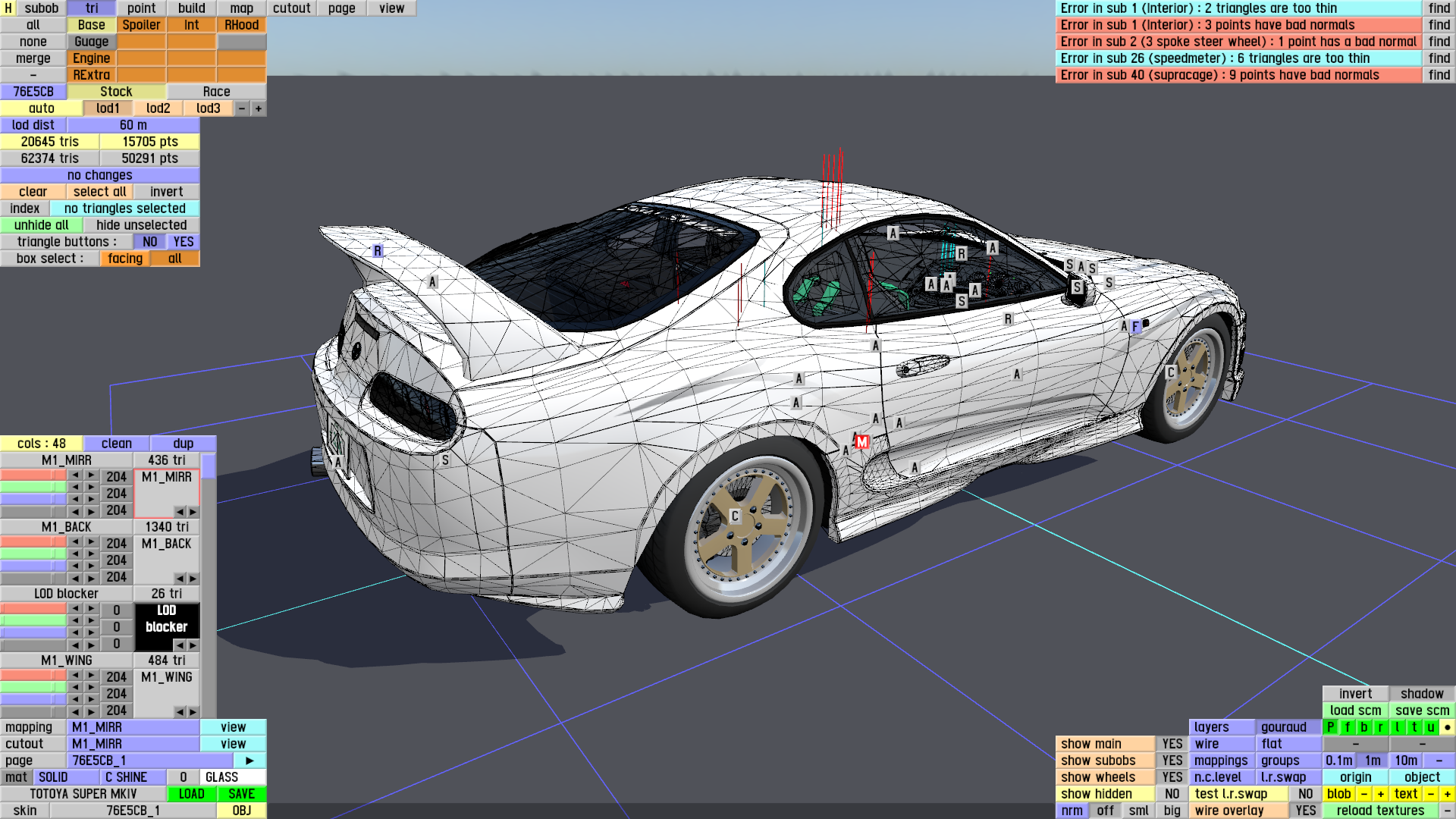The height and width of the screenshot is (819, 1456).
Task: Toggle the show hidden NO setting
Action: [x=1172, y=794]
